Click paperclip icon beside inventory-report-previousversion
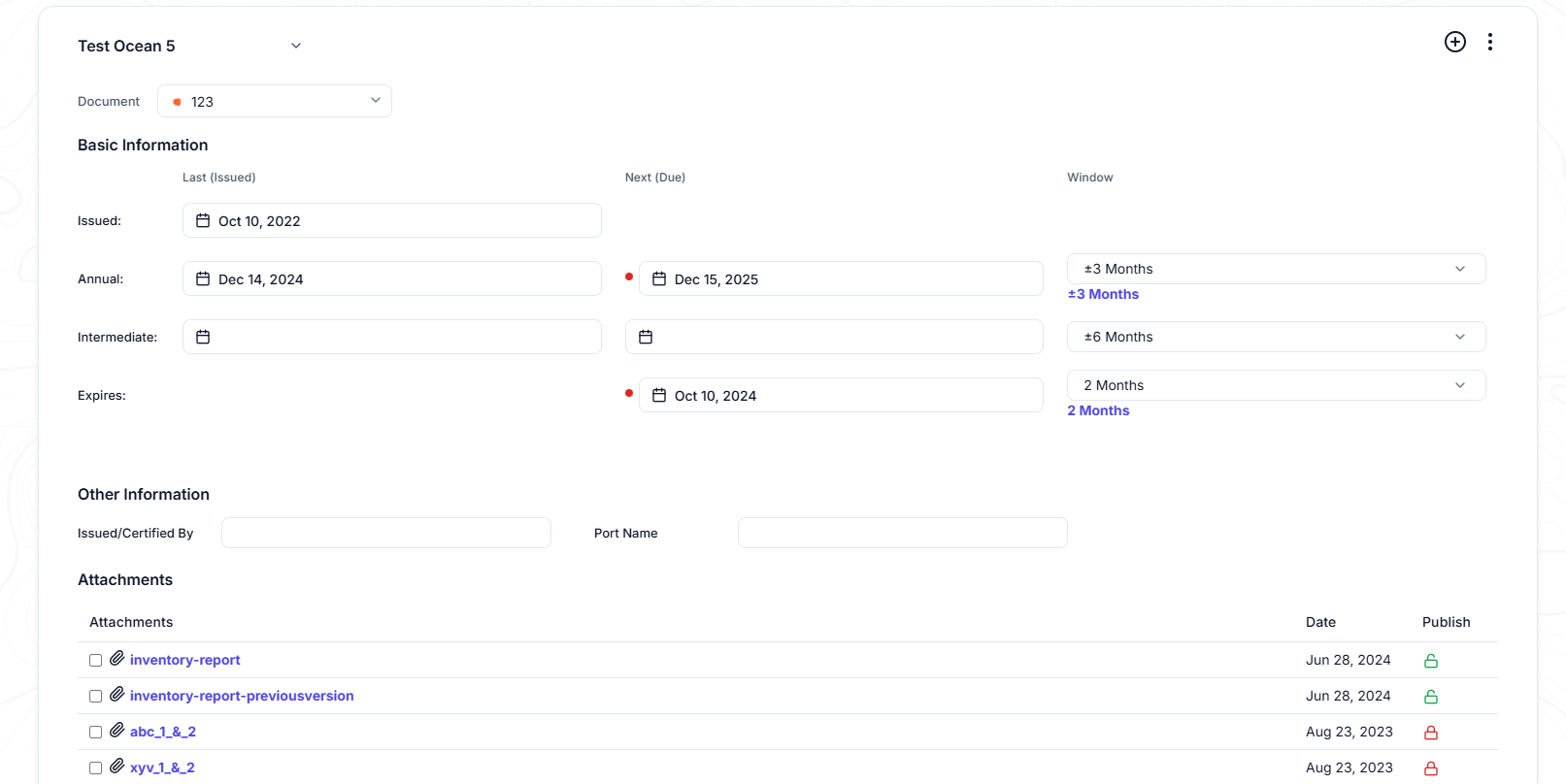 [x=117, y=695]
